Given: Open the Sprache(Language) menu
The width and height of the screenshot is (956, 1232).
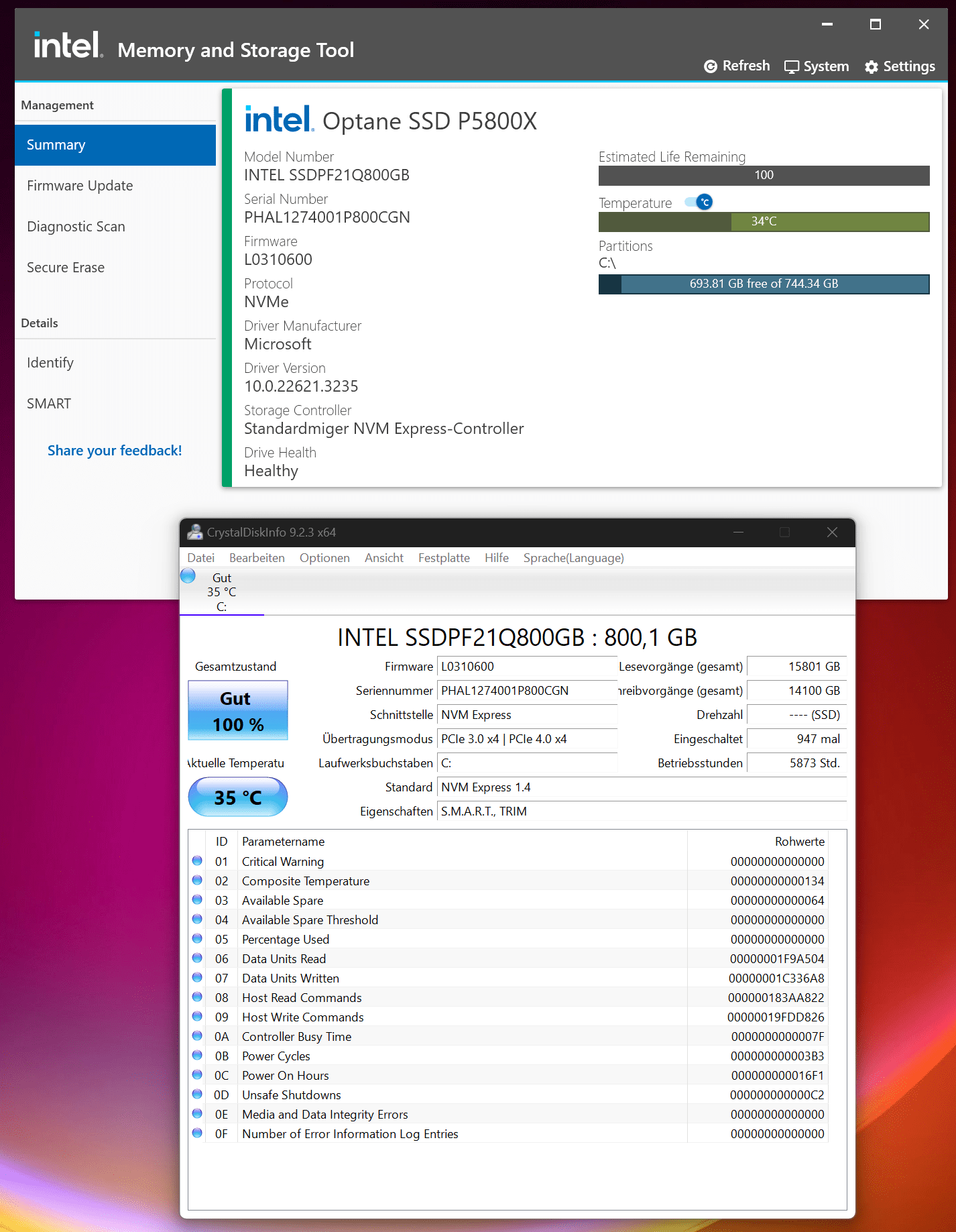Looking at the screenshot, I should pos(574,558).
